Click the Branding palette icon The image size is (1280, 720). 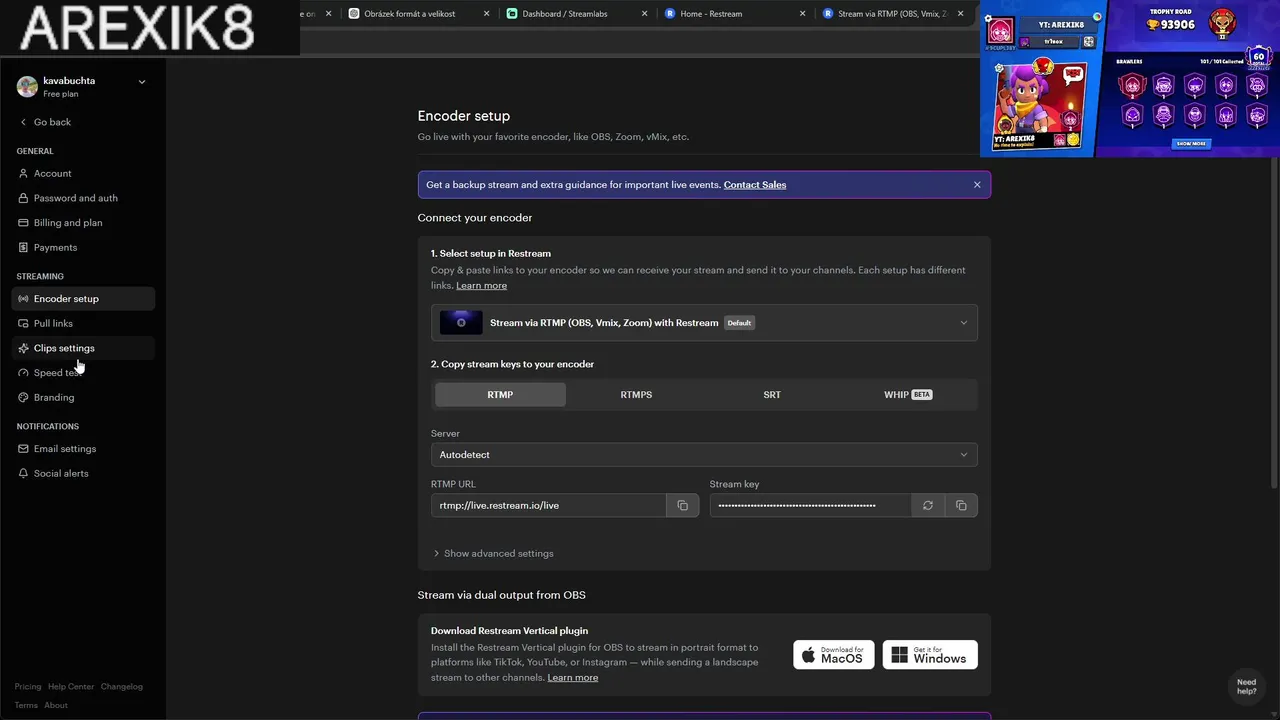coord(24,397)
